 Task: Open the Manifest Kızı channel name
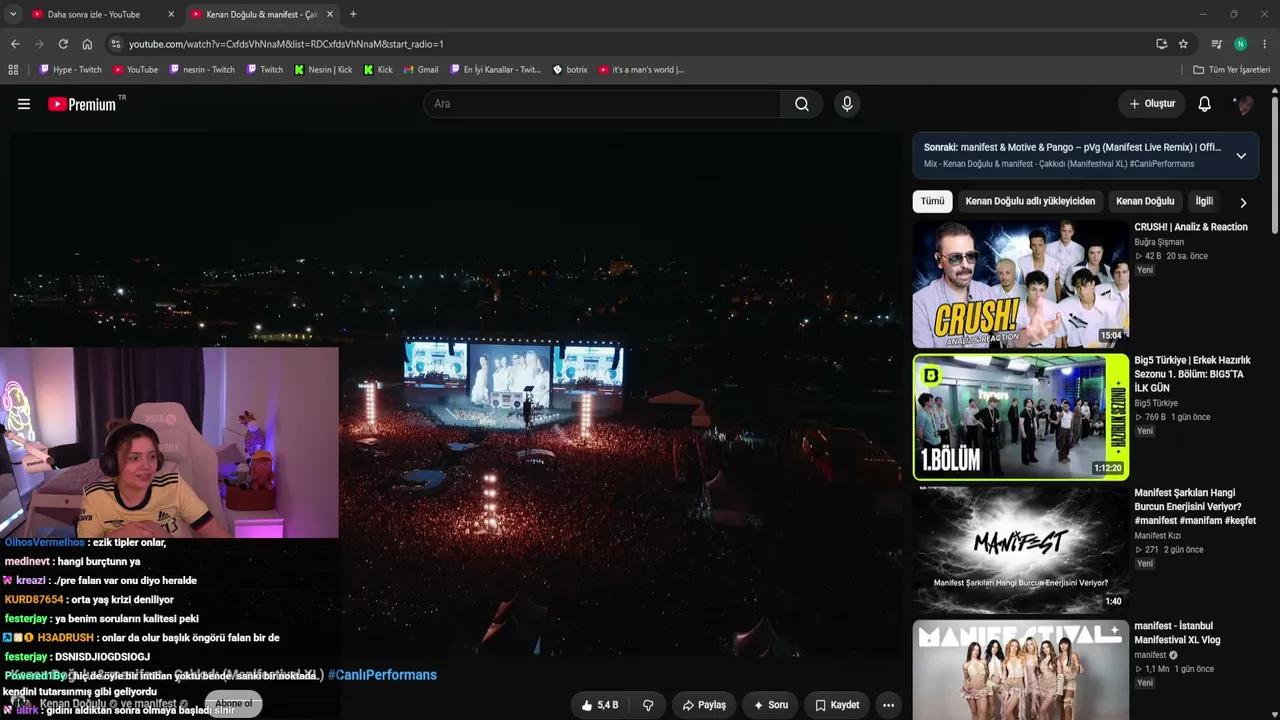1157,536
